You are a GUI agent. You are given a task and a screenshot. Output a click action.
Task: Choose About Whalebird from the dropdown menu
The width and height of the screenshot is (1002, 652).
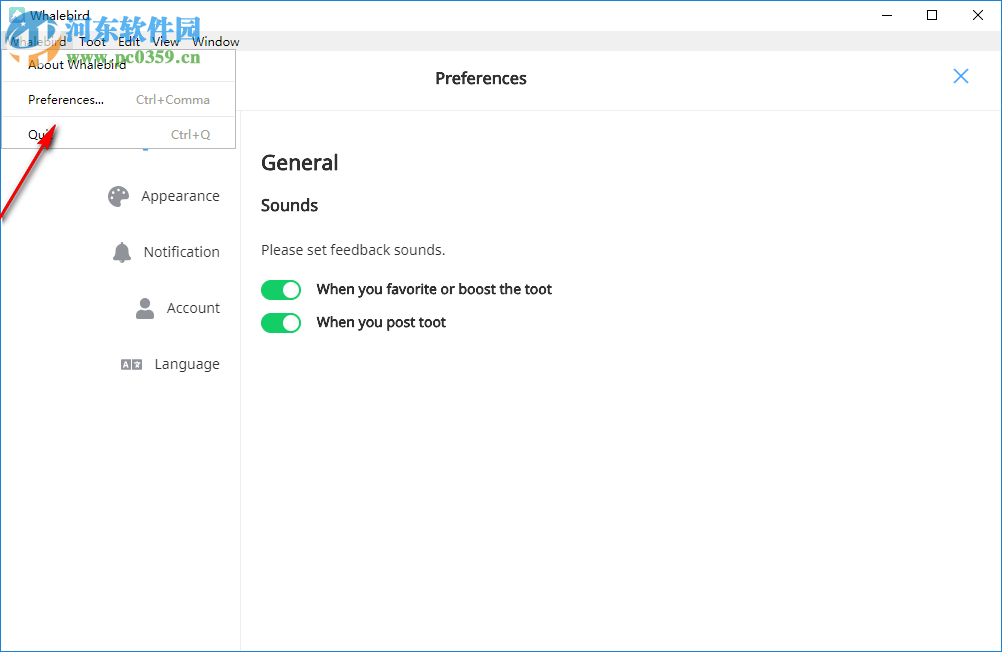pyautogui.click(x=77, y=66)
